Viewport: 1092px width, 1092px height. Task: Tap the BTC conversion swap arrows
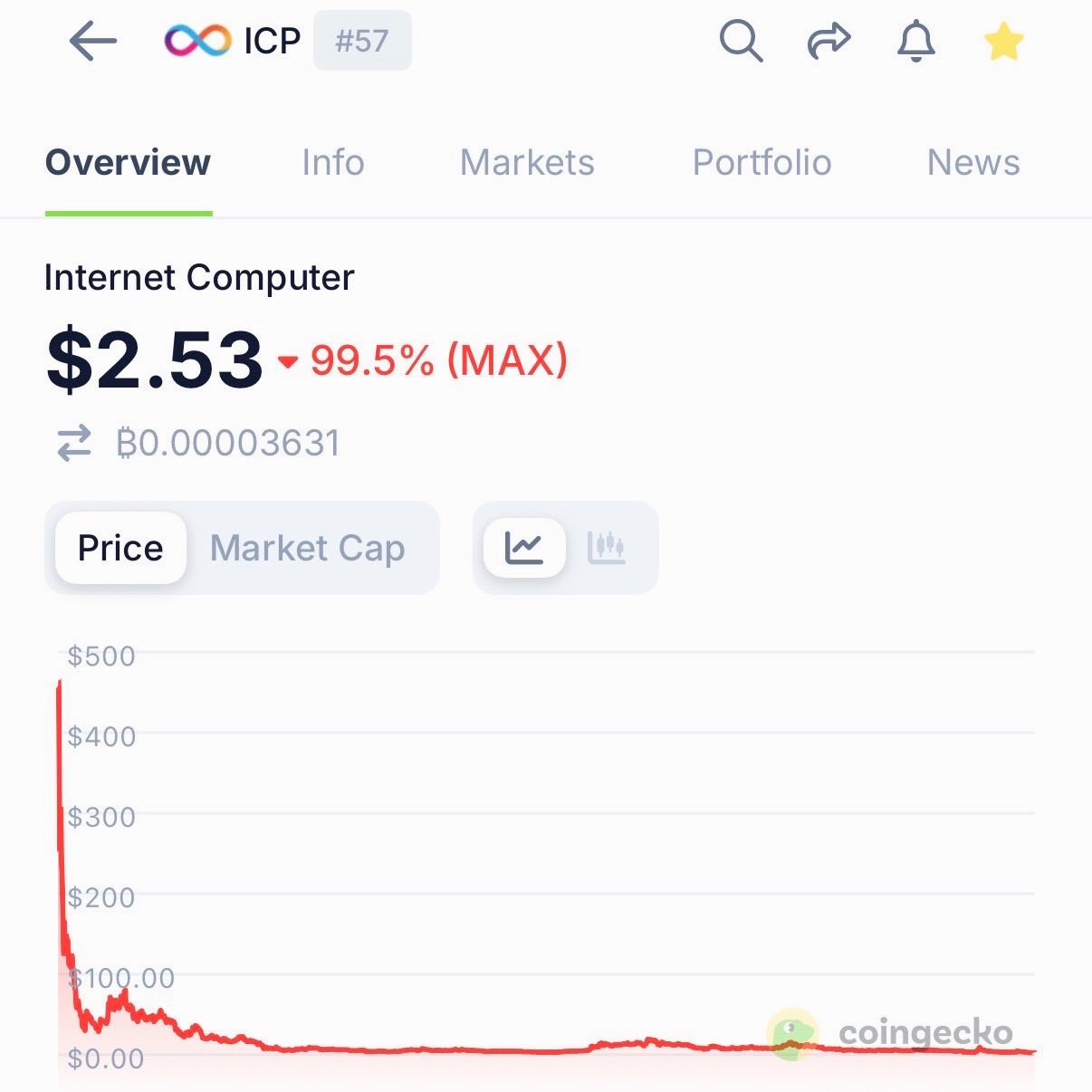(74, 443)
